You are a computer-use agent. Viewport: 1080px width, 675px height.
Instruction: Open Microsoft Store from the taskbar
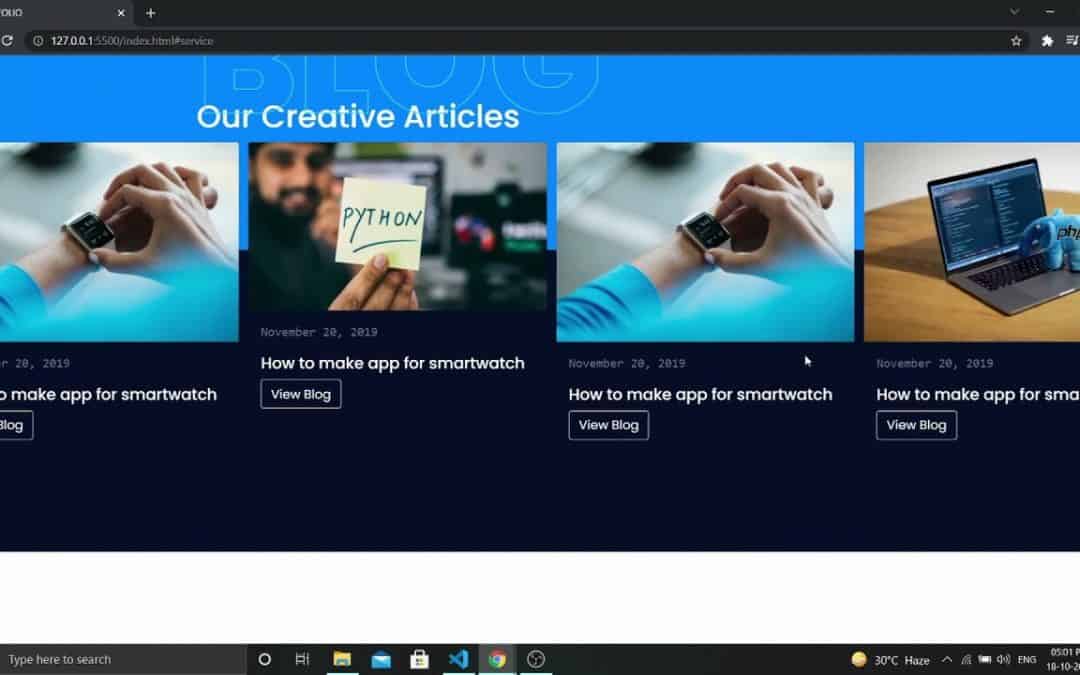tap(419, 659)
